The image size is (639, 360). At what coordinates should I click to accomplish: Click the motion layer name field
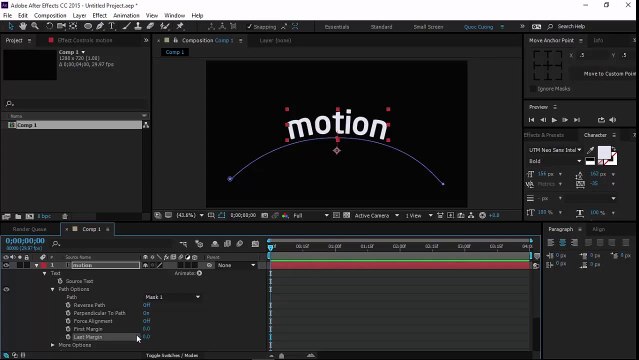click(x=106, y=265)
